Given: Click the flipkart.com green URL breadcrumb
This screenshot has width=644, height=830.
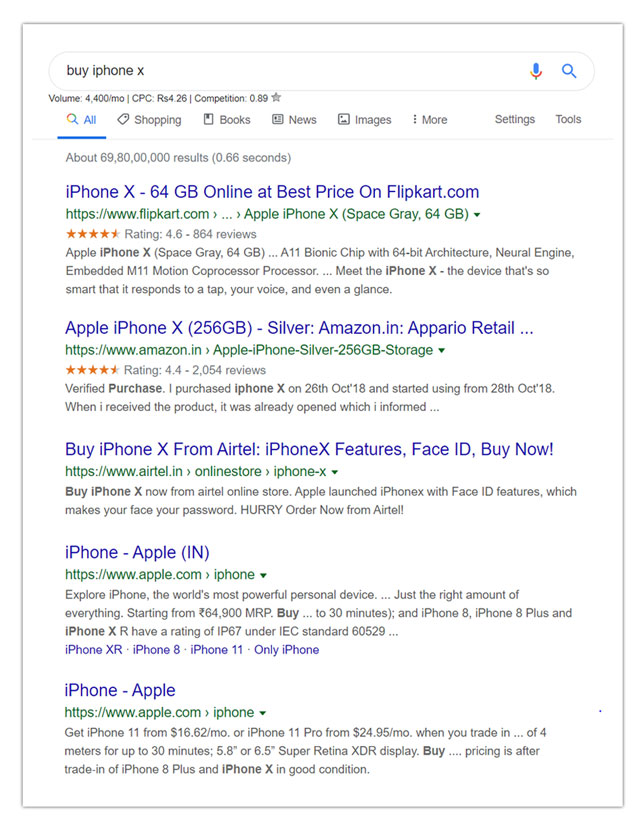Looking at the screenshot, I should coord(267,214).
